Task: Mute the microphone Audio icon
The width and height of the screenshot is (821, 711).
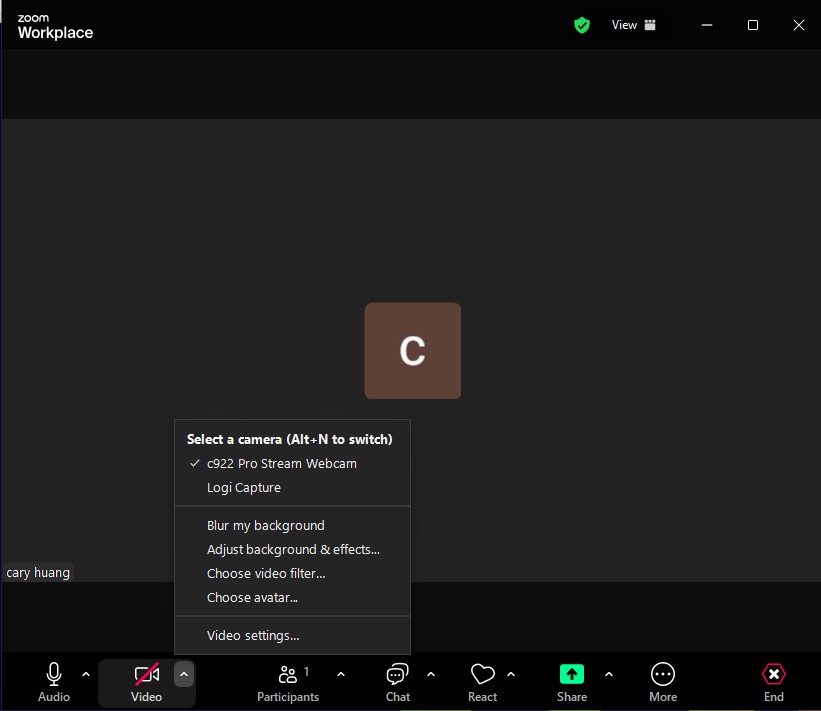Action: click(x=54, y=675)
